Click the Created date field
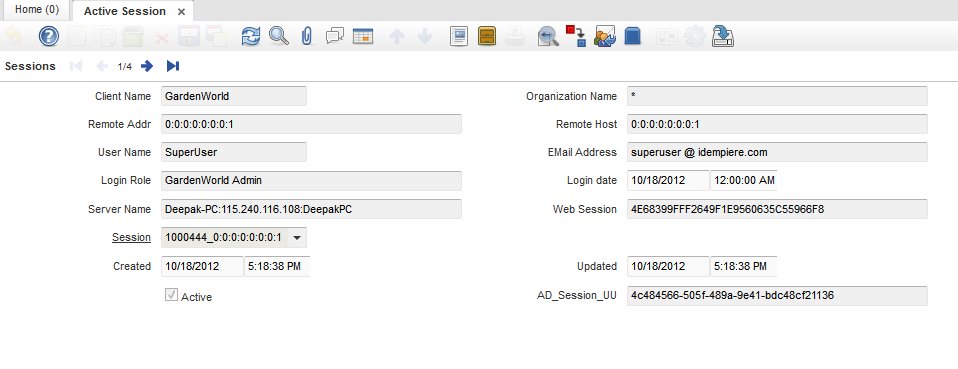The height and width of the screenshot is (369, 958). point(202,266)
